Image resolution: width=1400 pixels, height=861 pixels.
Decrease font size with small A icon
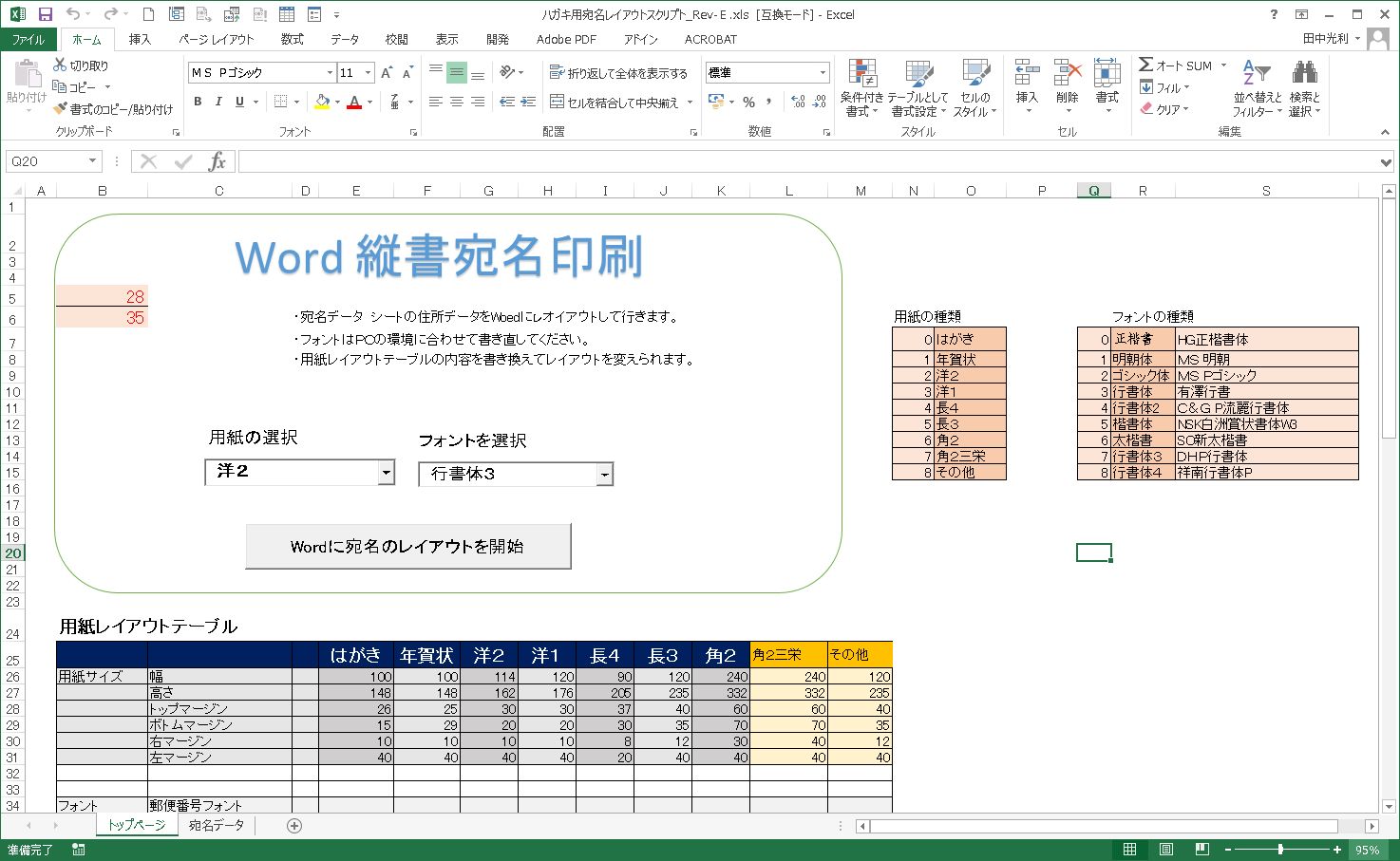tap(407, 72)
